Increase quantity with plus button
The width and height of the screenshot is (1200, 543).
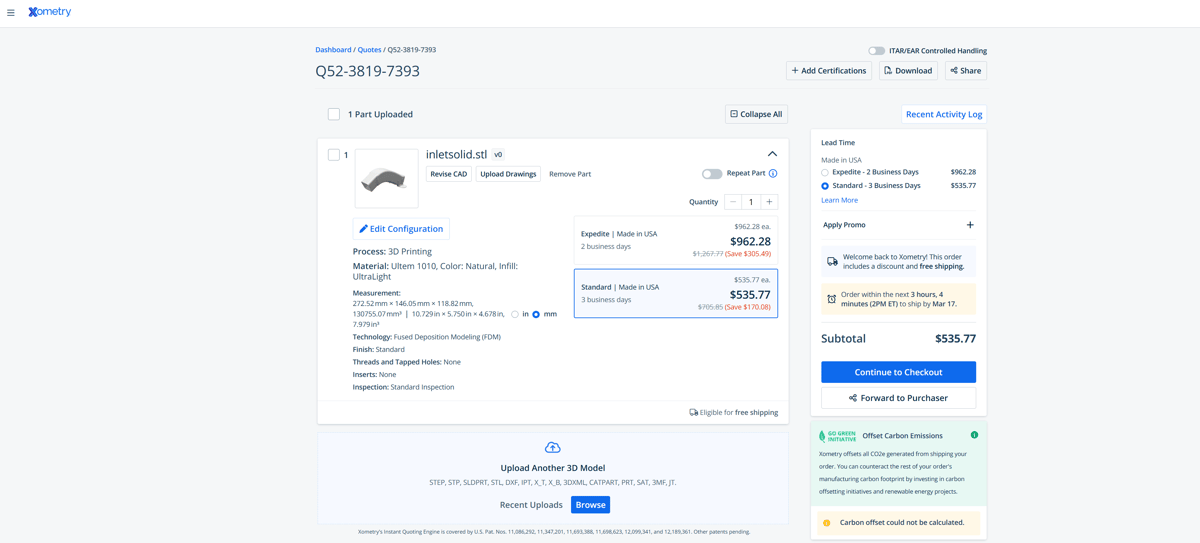tap(769, 202)
